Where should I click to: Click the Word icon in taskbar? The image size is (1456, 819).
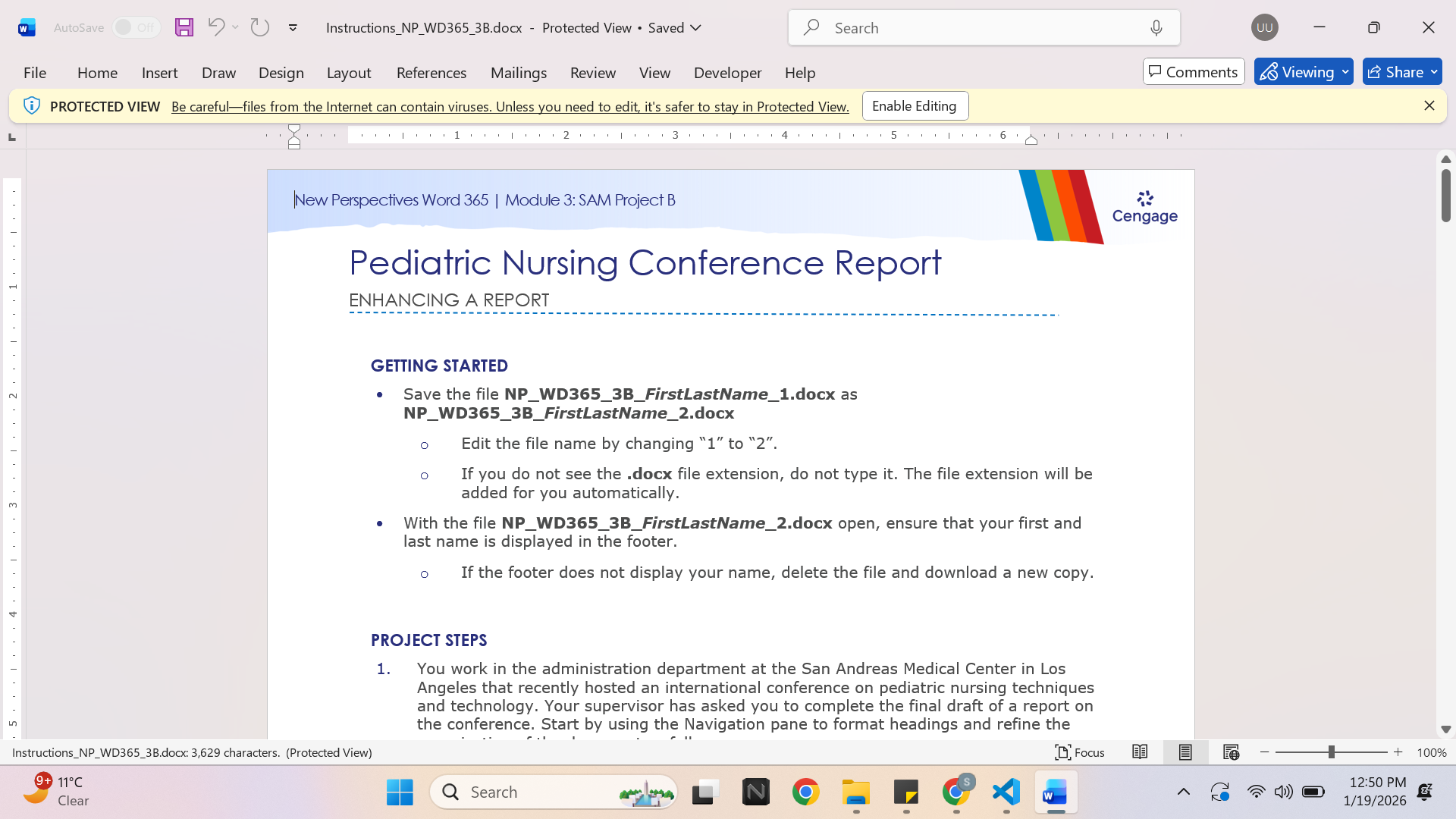click(1056, 792)
